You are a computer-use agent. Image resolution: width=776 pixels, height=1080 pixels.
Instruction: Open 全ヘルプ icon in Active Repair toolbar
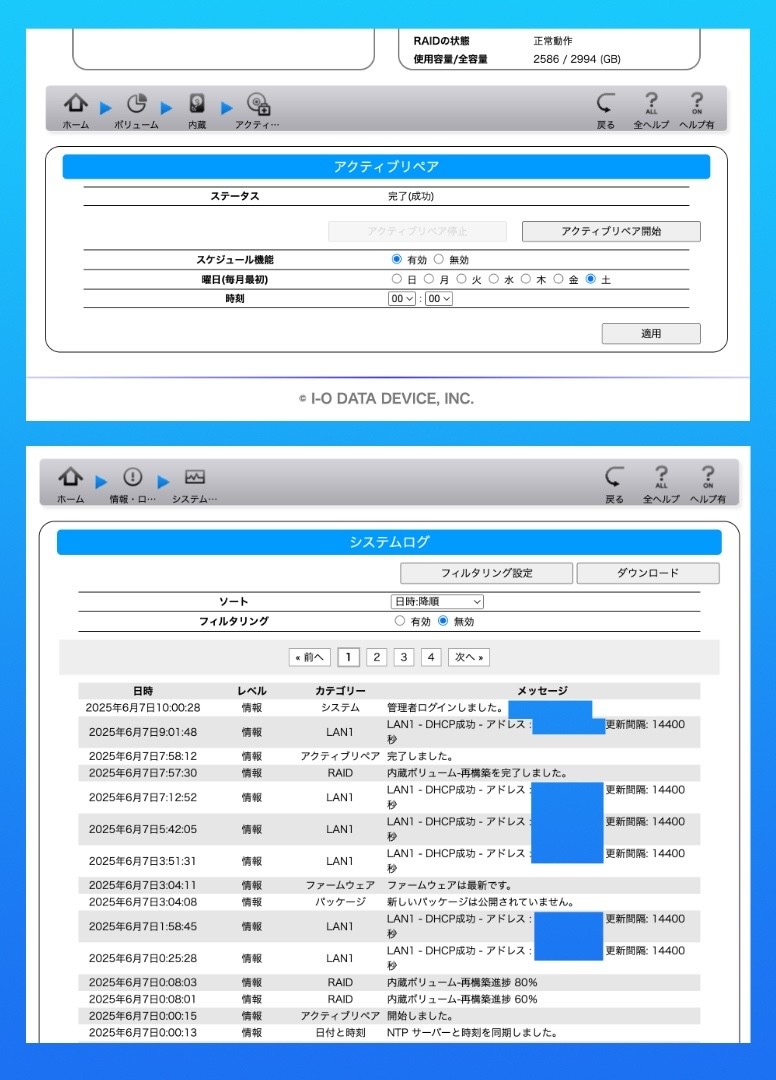coord(651,110)
